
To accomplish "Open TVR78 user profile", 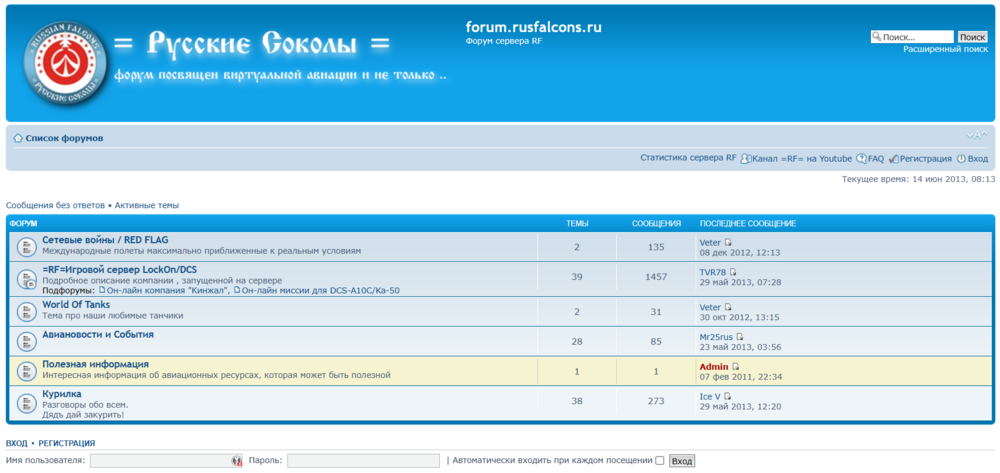I will pos(713,272).
